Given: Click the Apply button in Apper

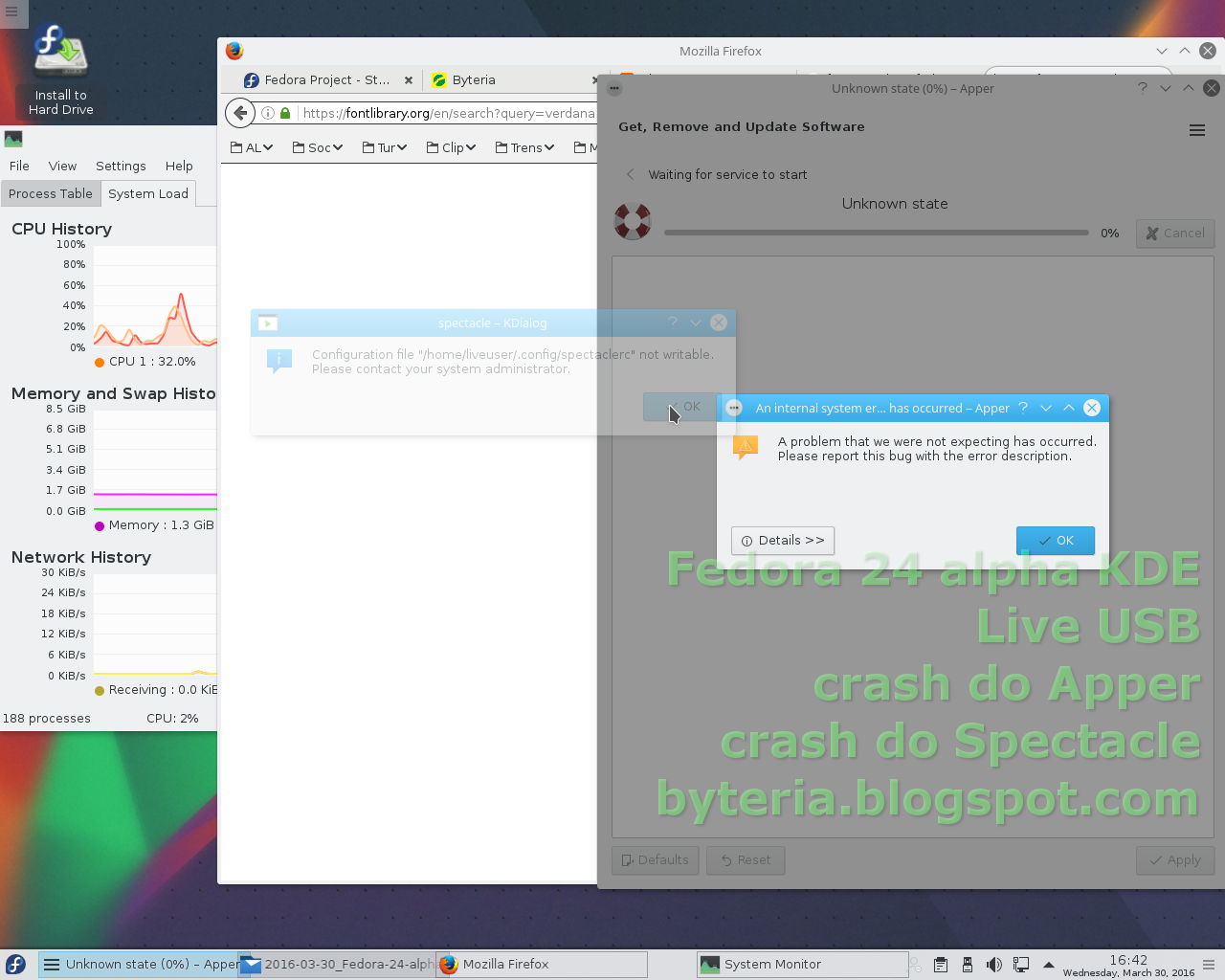Looking at the screenshot, I should pyautogui.click(x=1175, y=860).
